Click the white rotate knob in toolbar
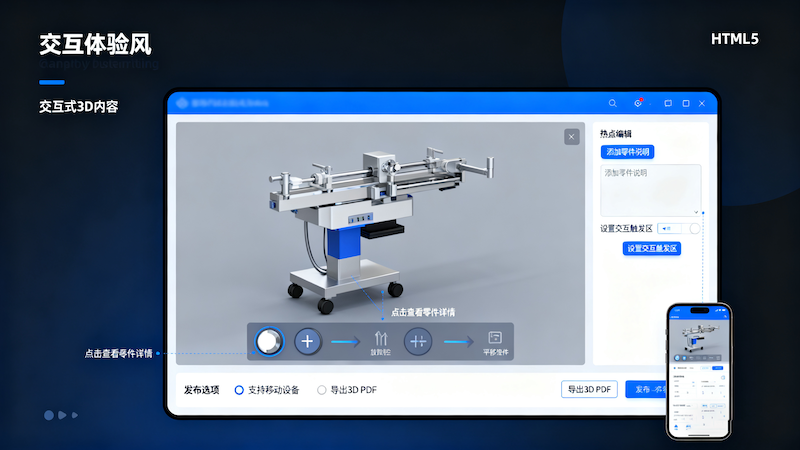The height and width of the screenshot is (450, 800). point(268,341)
